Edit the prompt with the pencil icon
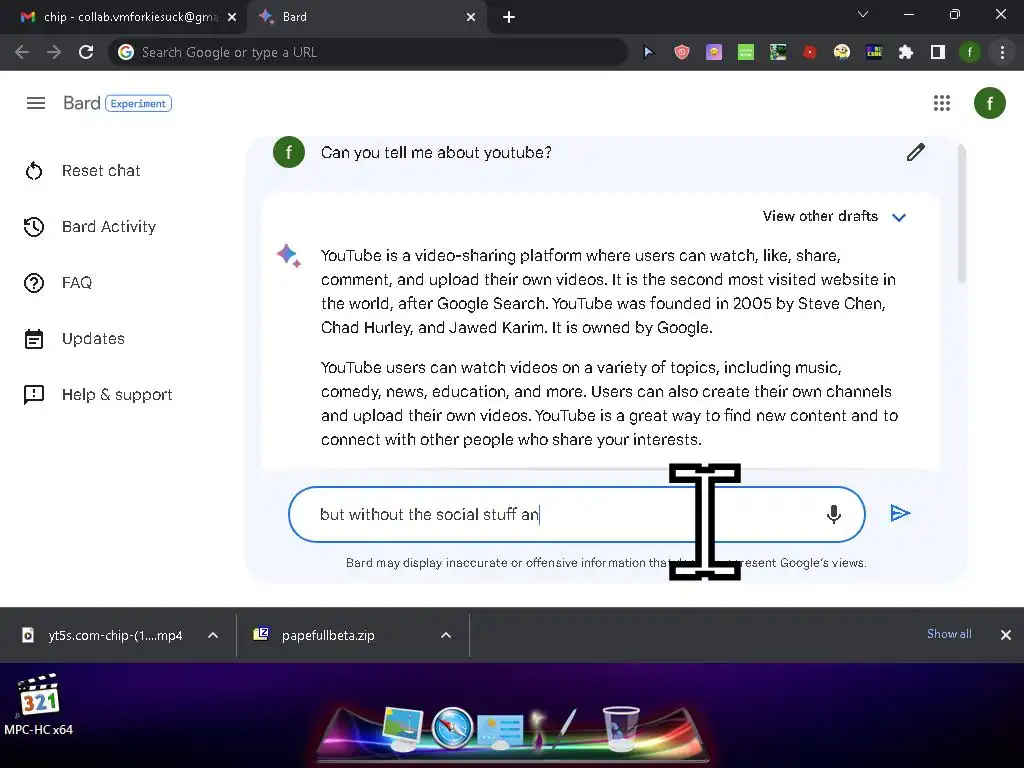 [x=916, y=152]
